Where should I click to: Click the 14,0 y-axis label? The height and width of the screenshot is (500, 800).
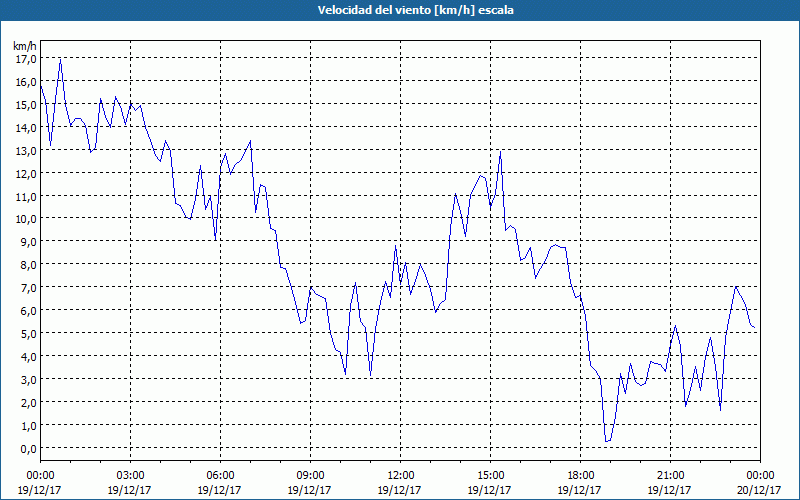(x=26, y=128)
